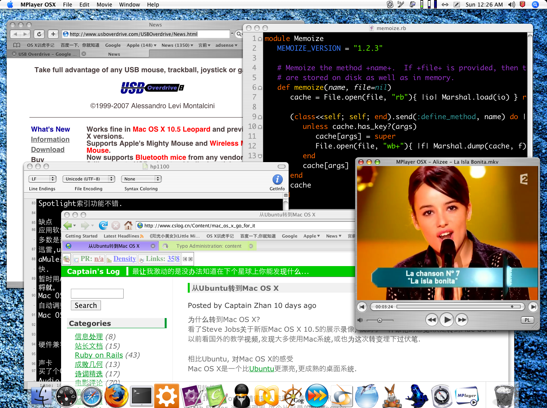Open Ruby on Rails category link
This screenshot has height=408, width=547.
coord(99,355)
